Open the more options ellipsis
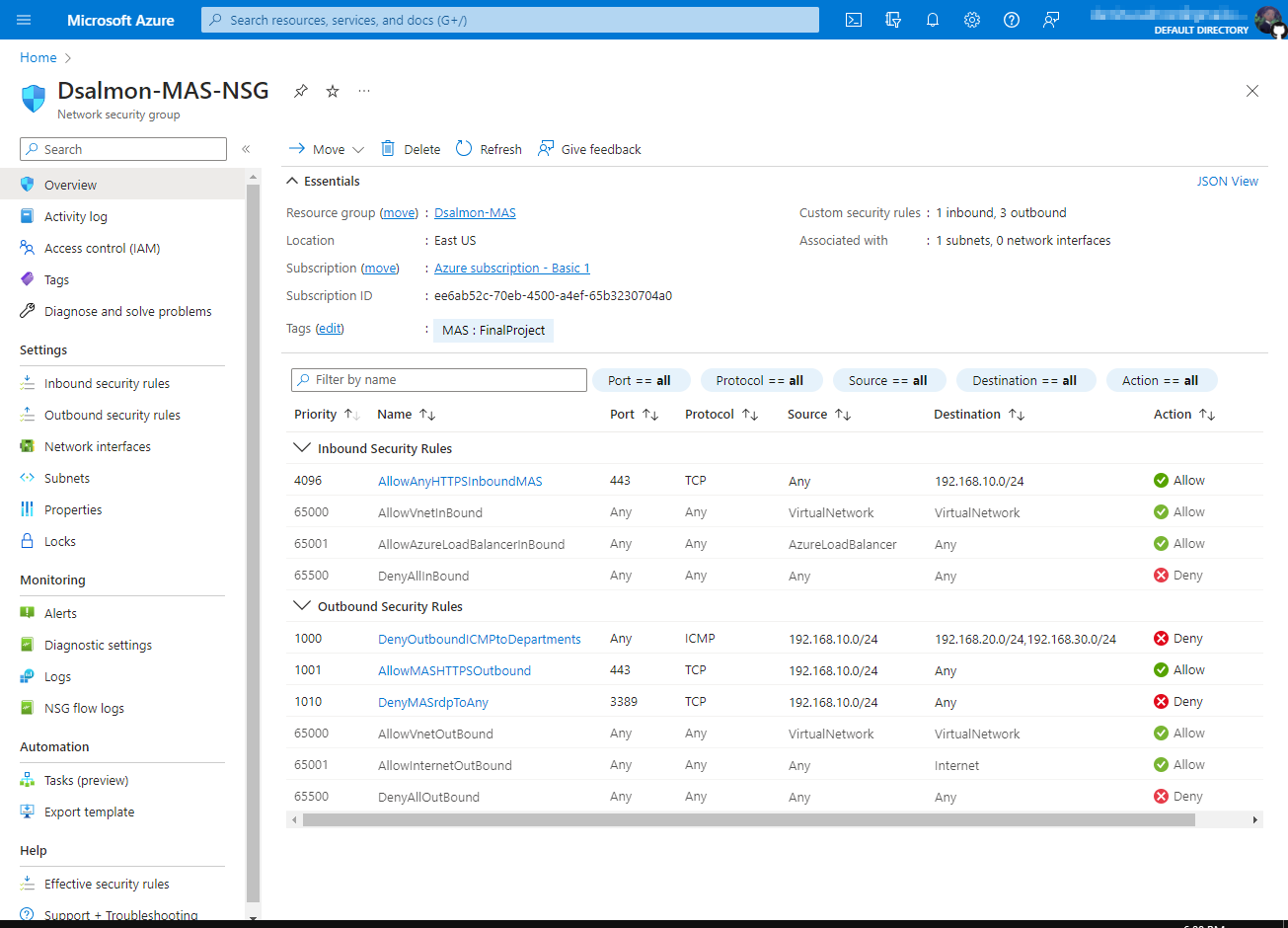This screenshot has width=1288, height=928. [364, 91]
